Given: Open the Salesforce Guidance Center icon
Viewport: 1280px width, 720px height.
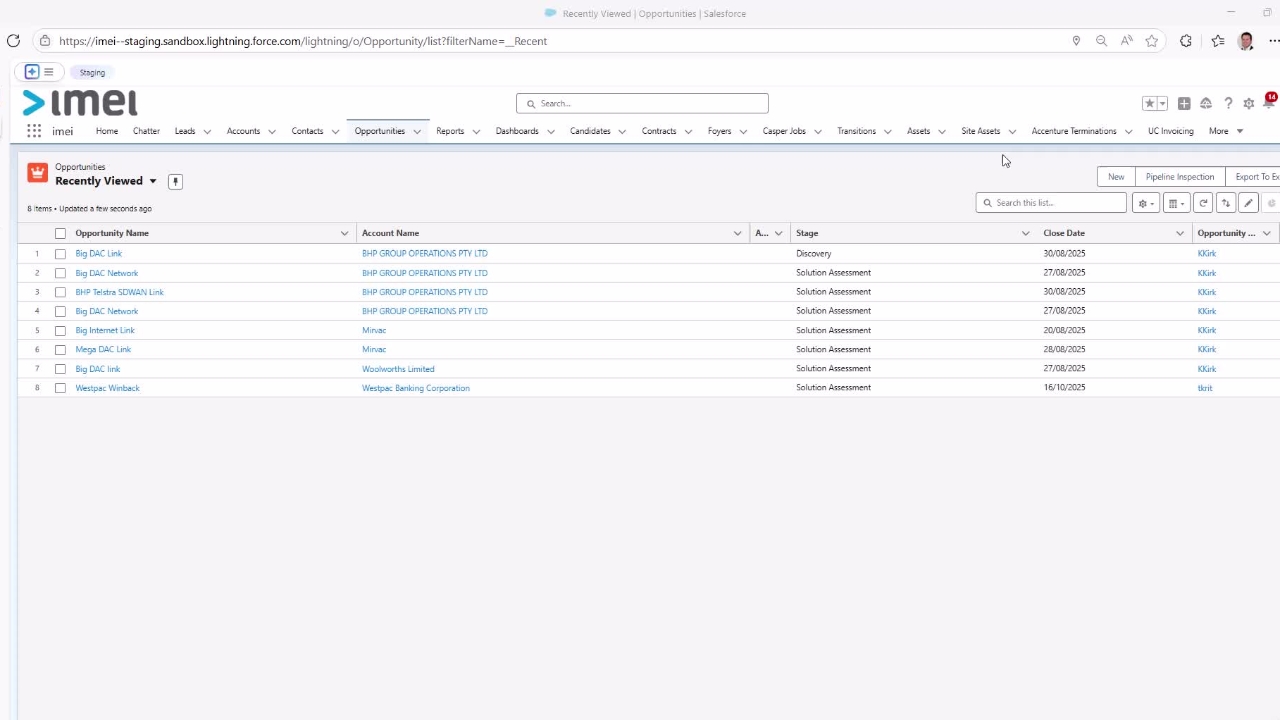Looking at the screenshot, I should pos(1206,103).
